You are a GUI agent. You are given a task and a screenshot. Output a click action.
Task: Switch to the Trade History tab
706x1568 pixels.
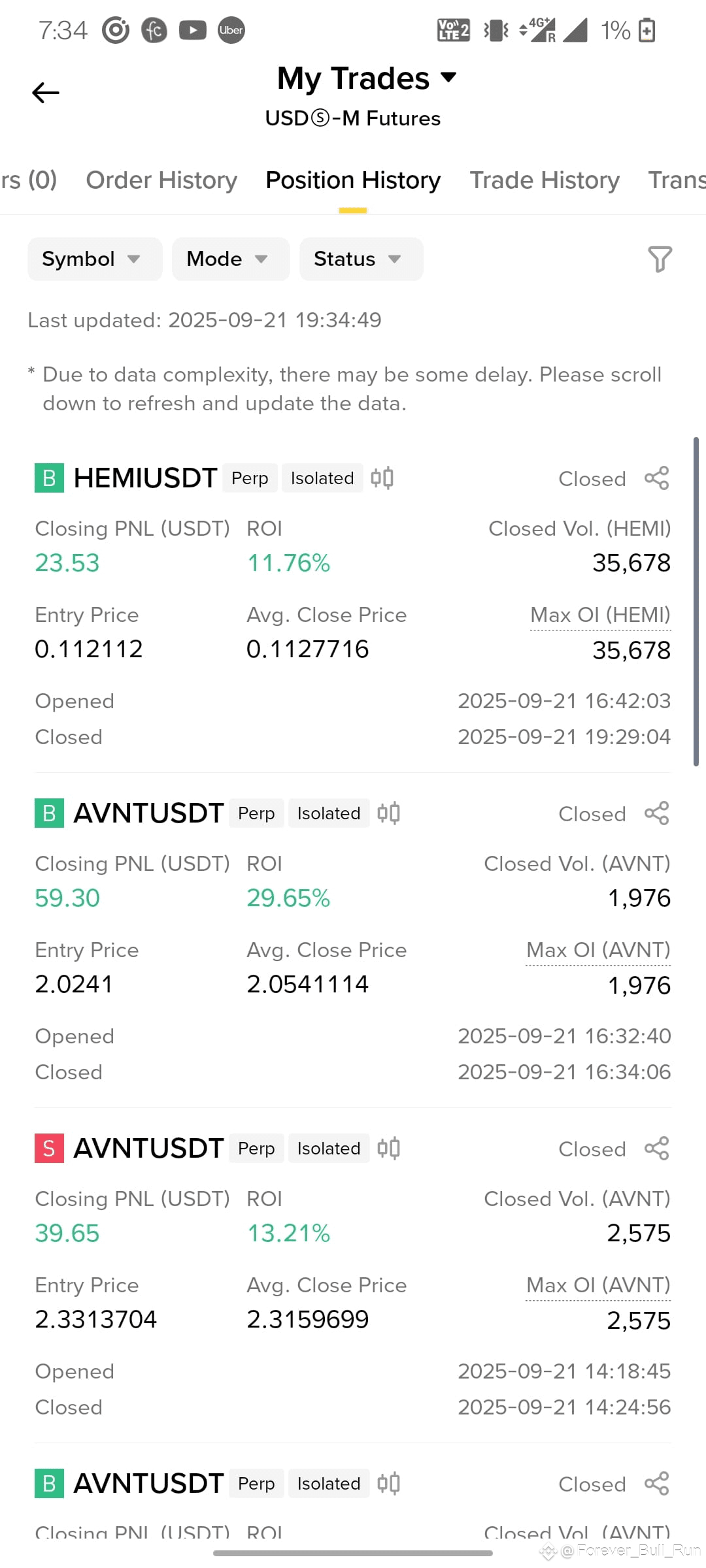coord(545,180)
